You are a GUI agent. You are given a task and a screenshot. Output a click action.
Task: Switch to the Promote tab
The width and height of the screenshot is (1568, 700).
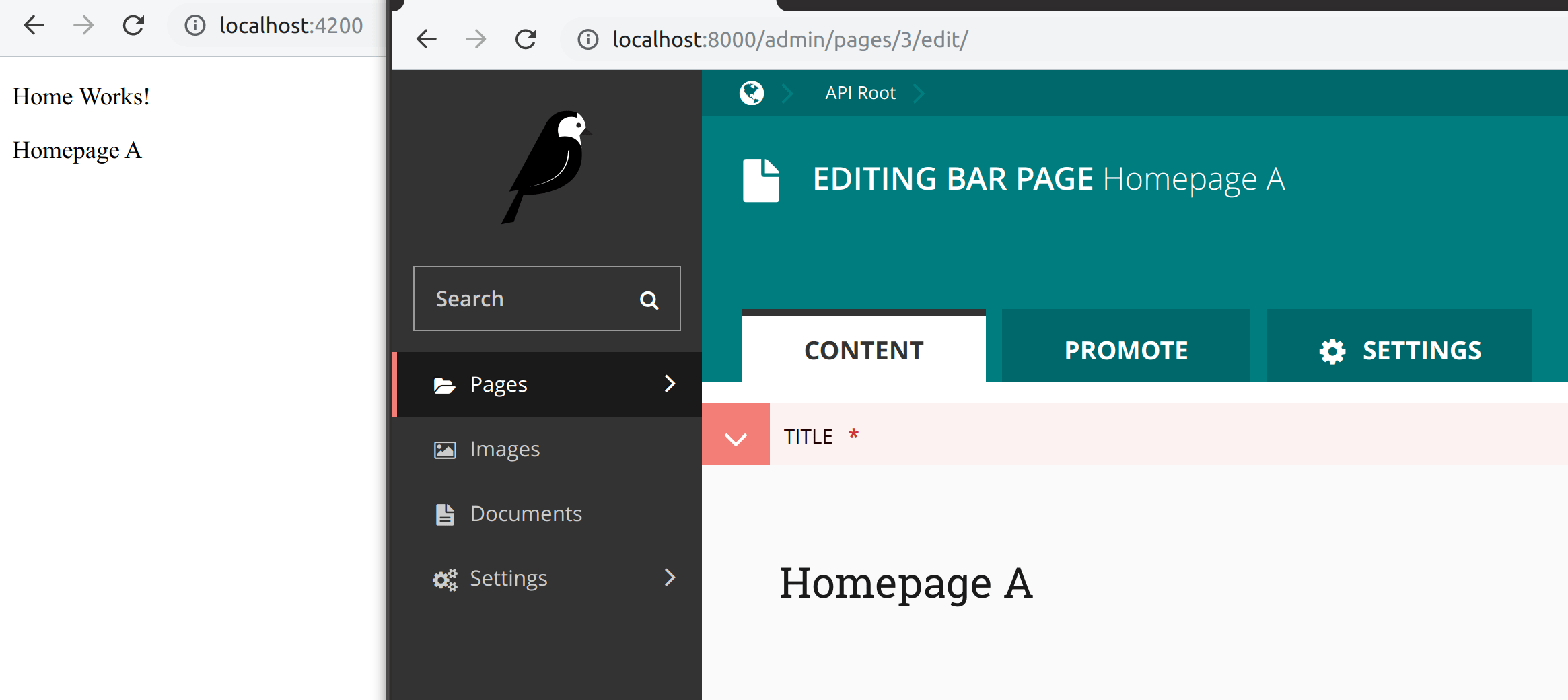pyautogui.click(x=1125, y=349)
